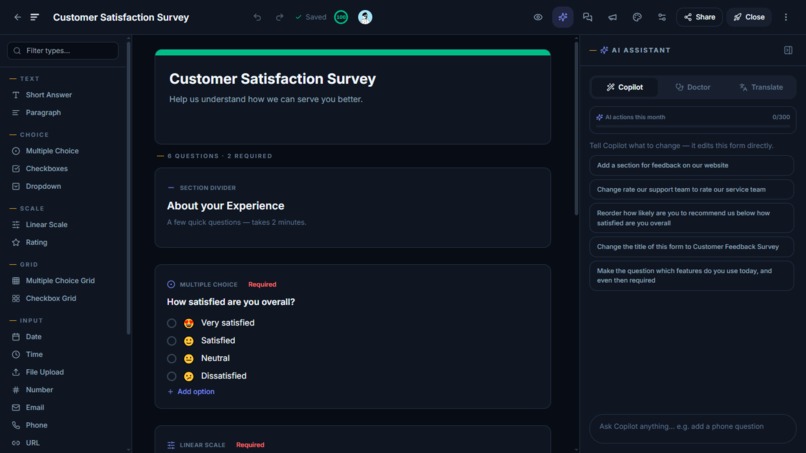Screen dimensions: 806x453
Task: Redo the last change
Action: [x=279, y=17]
